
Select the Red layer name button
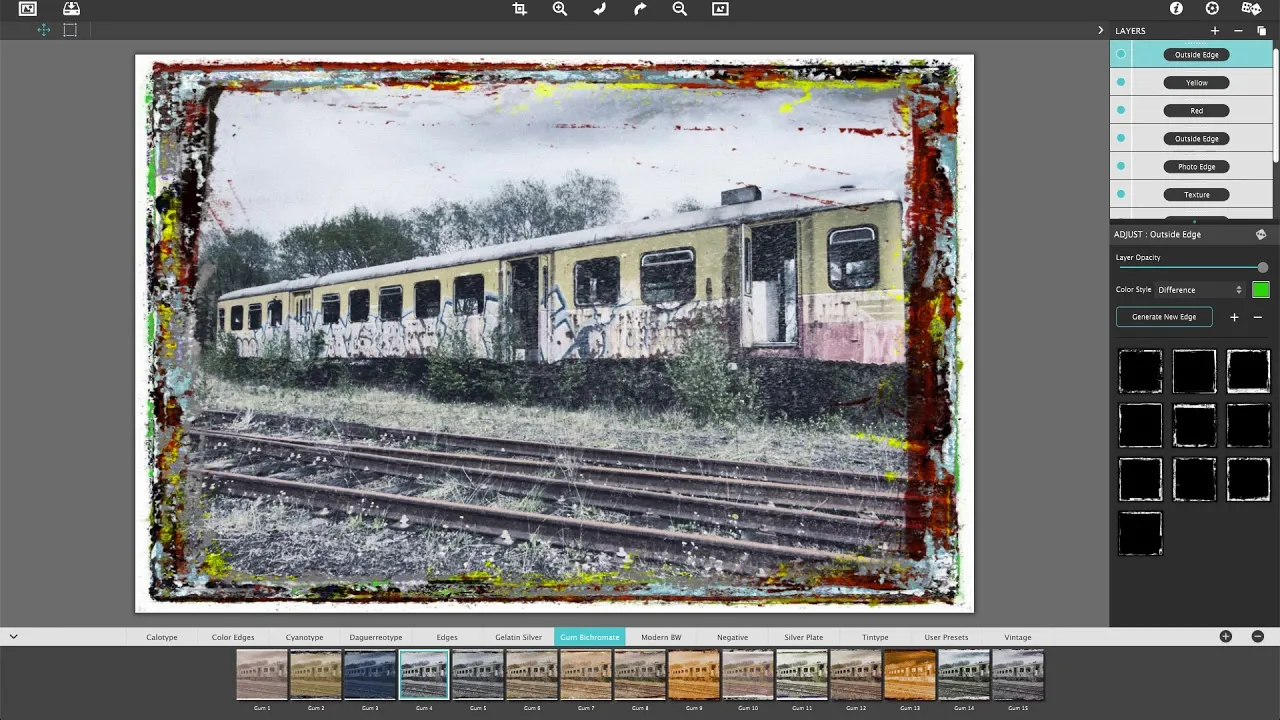(1197, 111)
